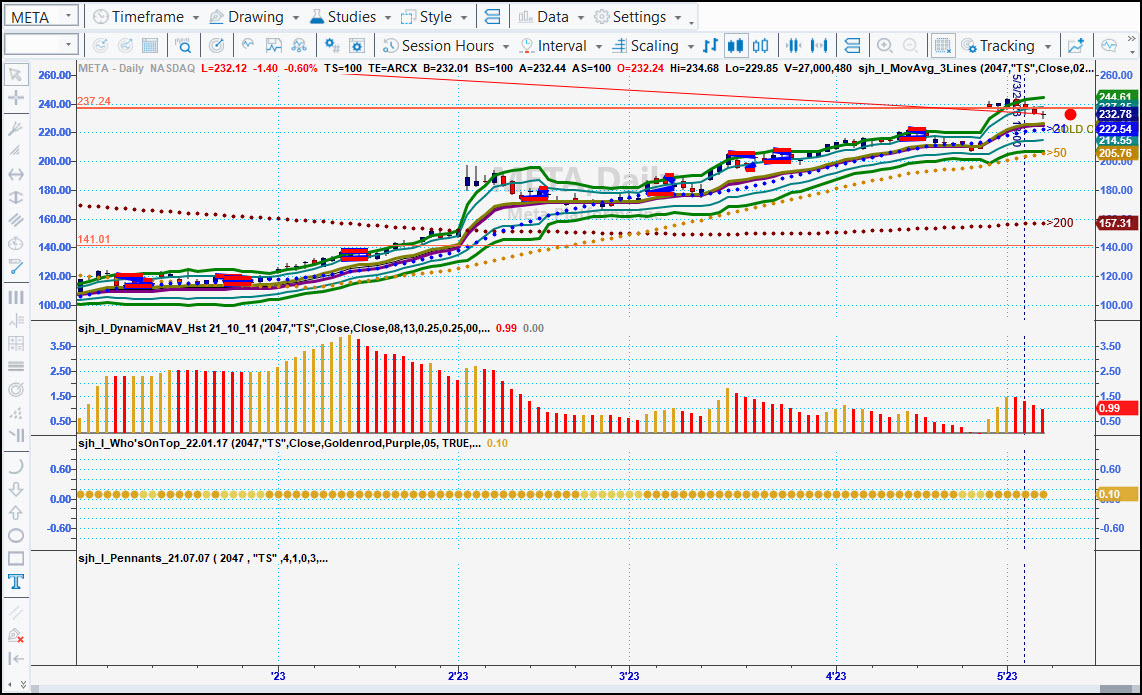Expand the drawing toolbar overflow chevron
Viewport: 1142px width, 695px height.
pyautogui.click(x=23, y=685)
